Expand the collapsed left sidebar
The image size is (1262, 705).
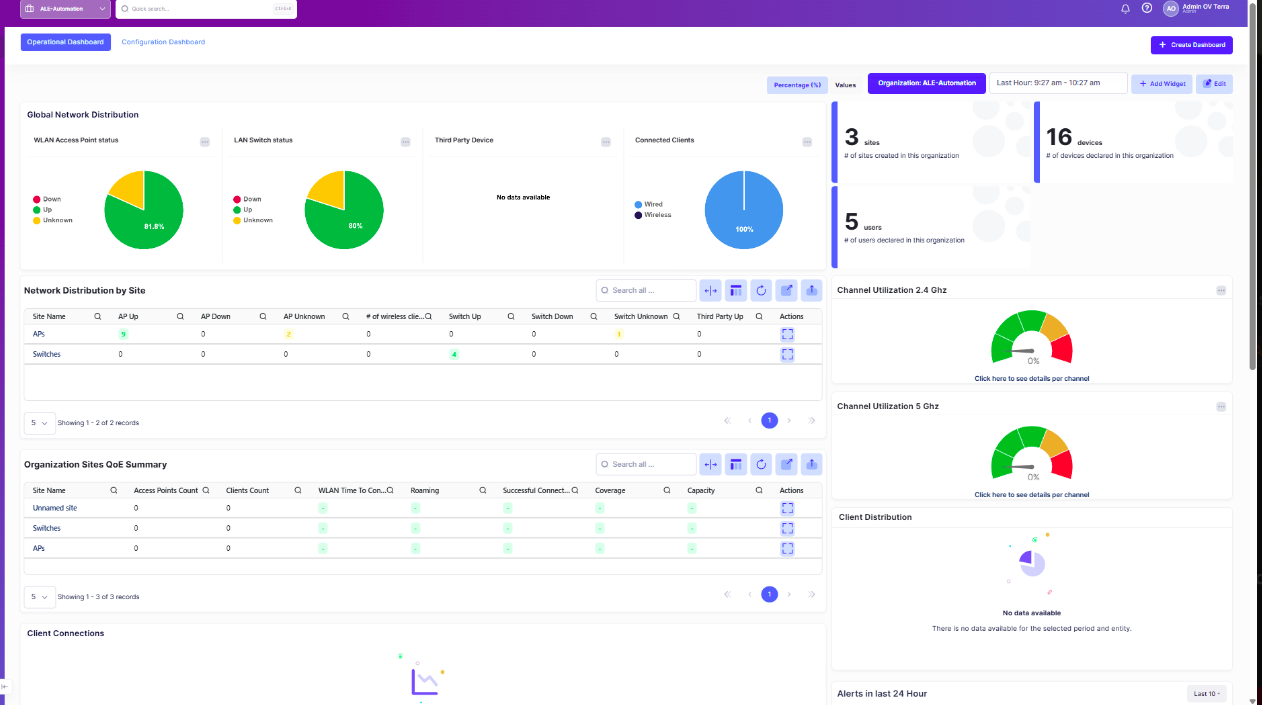4,686
